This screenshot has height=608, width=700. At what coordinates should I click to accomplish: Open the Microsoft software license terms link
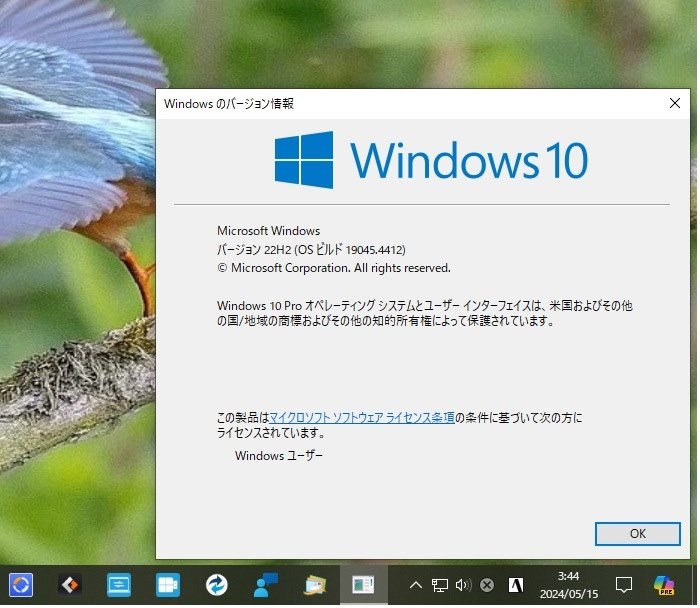(362, 417)
